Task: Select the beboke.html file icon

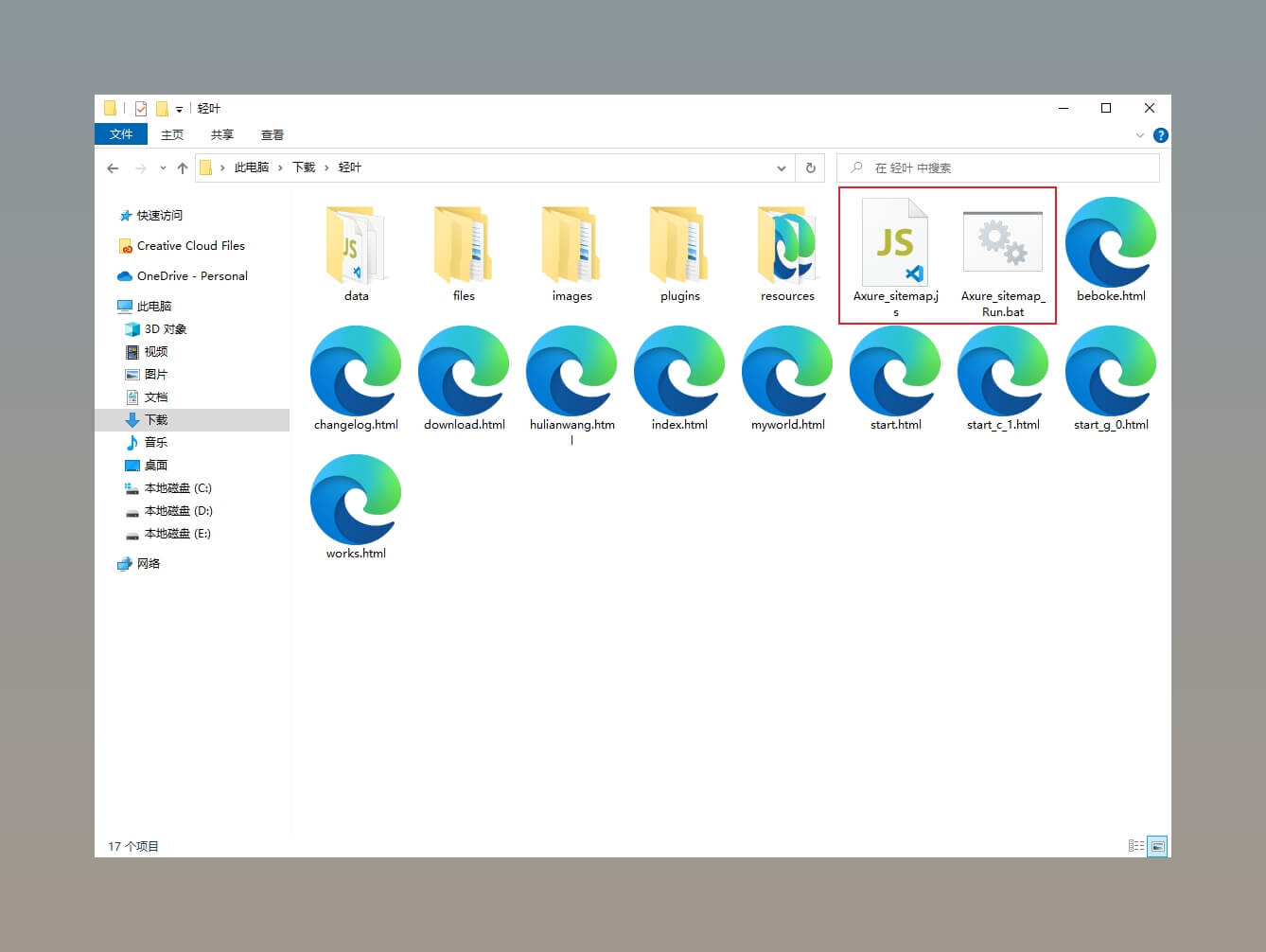Action: tap(1111, 242)
